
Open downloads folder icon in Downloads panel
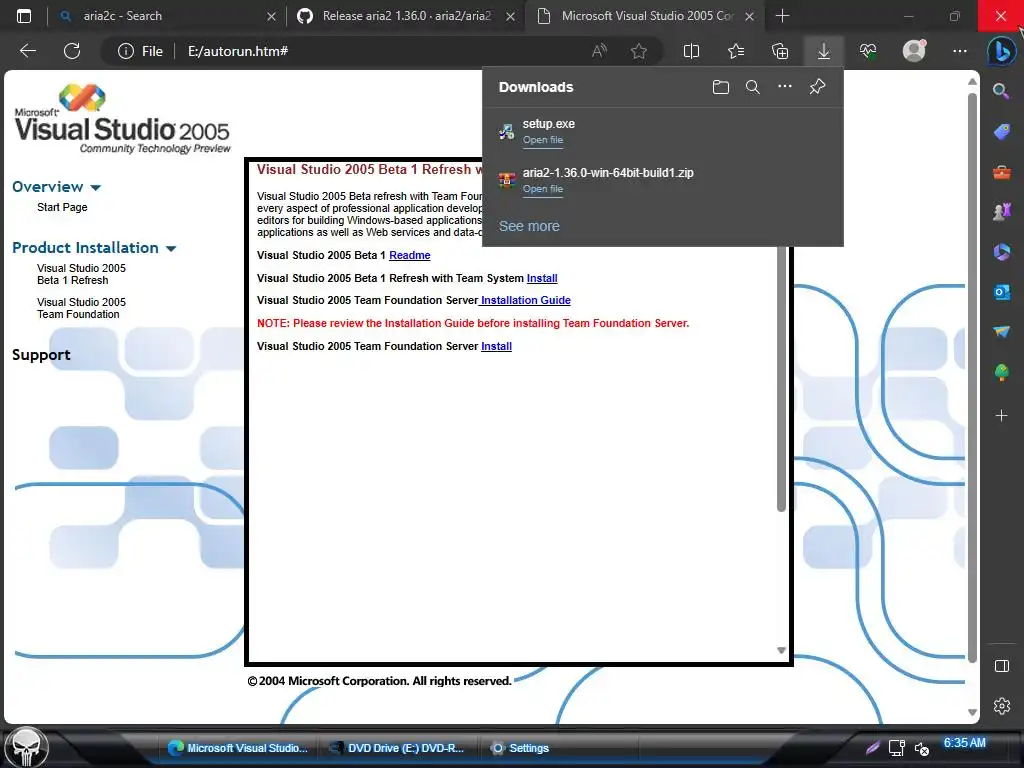point(720,87)
